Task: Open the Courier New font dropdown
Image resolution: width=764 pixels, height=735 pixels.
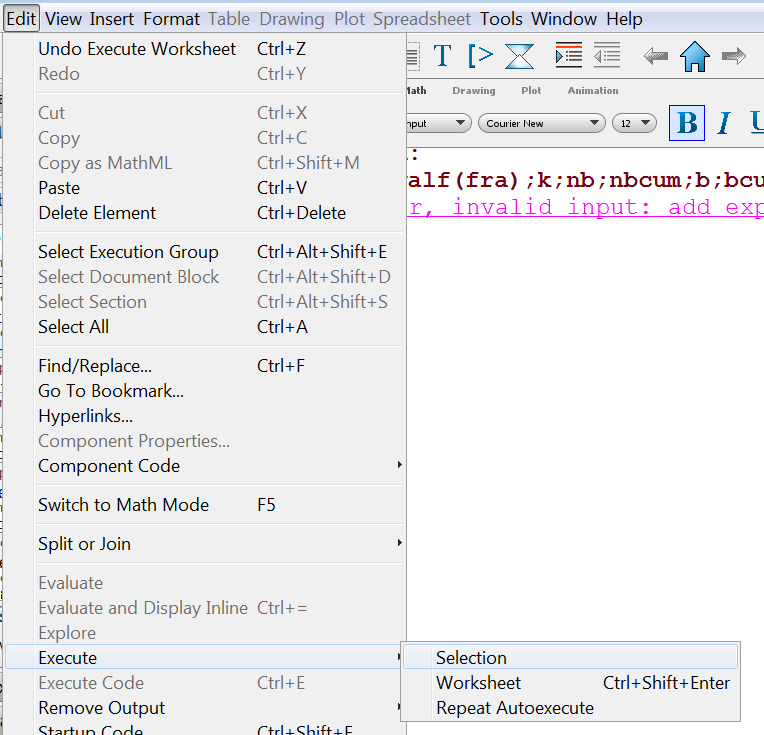Action: coord(542,124)
